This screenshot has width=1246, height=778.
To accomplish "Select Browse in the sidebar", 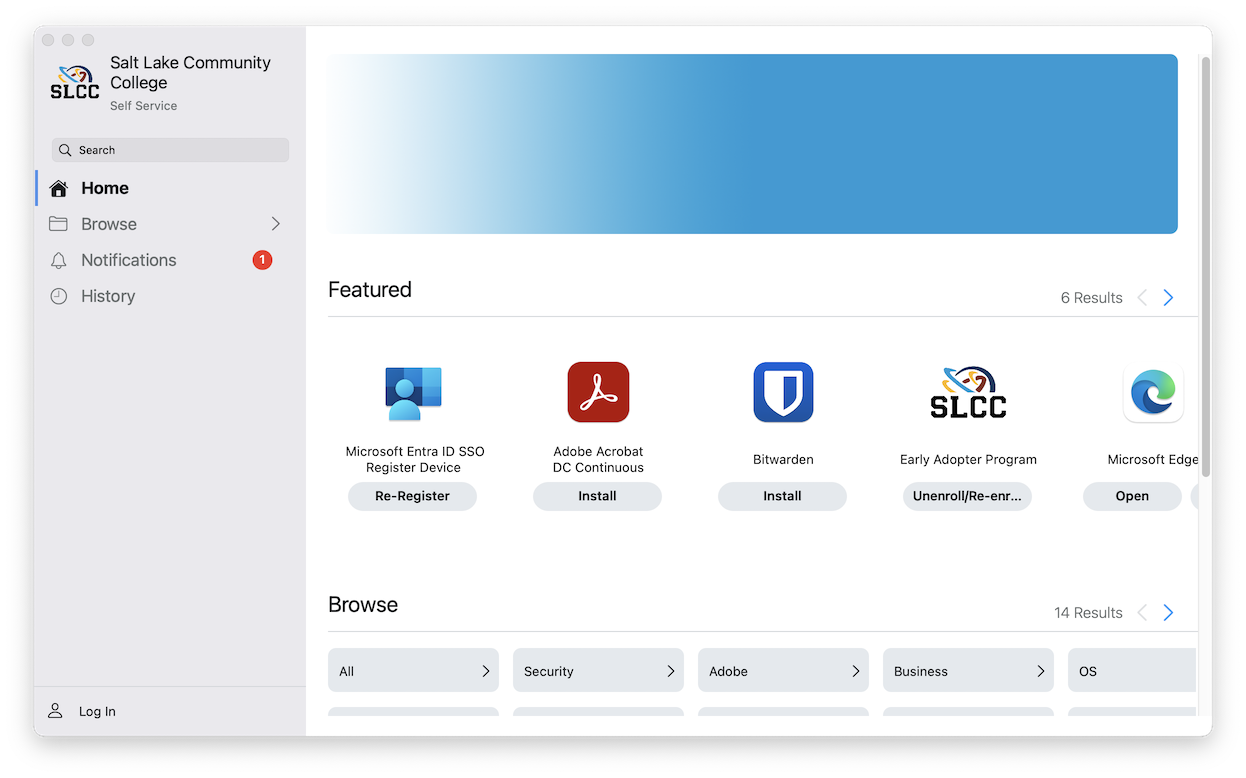I will [x=168, y=224].
